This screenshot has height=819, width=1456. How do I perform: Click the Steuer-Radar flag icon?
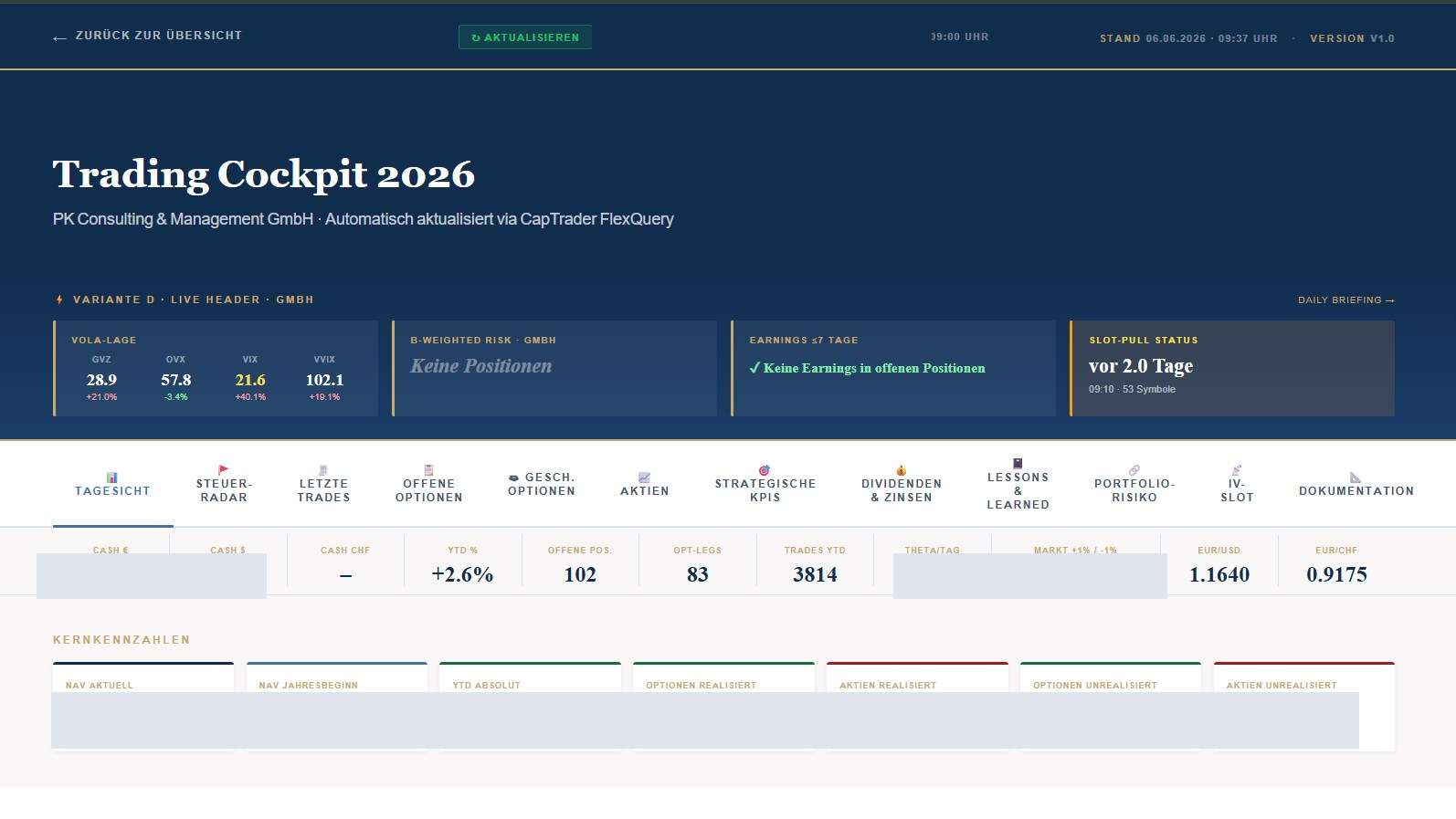[x=224, y=470]
